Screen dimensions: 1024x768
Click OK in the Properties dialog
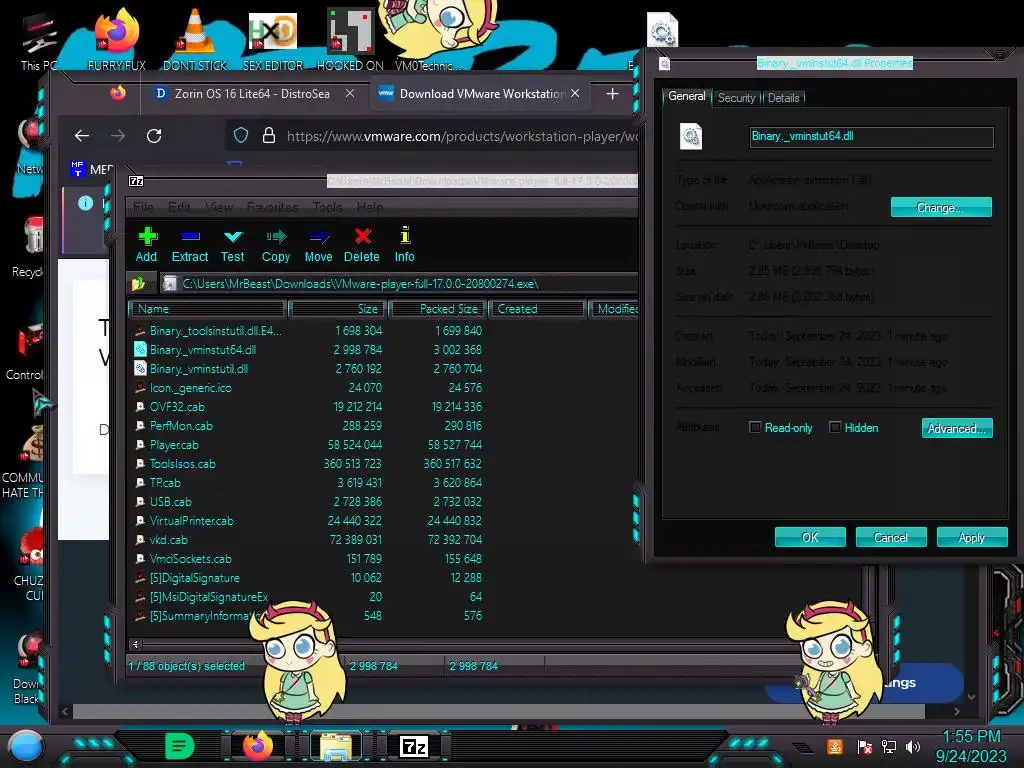tap(810, 537)
